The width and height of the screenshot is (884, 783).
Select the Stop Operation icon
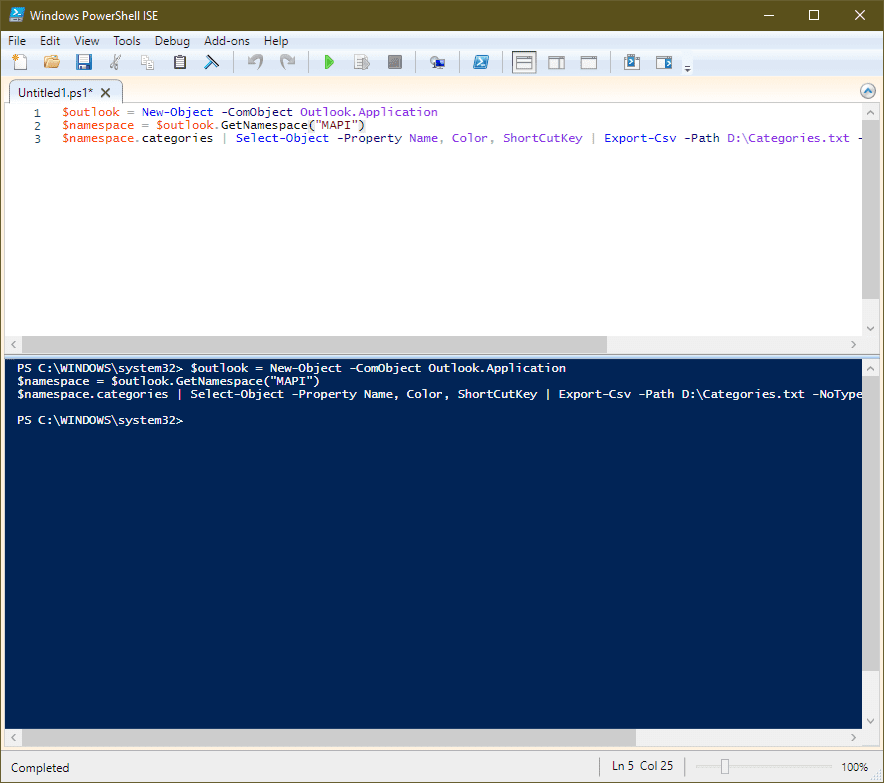coord(394,61)
